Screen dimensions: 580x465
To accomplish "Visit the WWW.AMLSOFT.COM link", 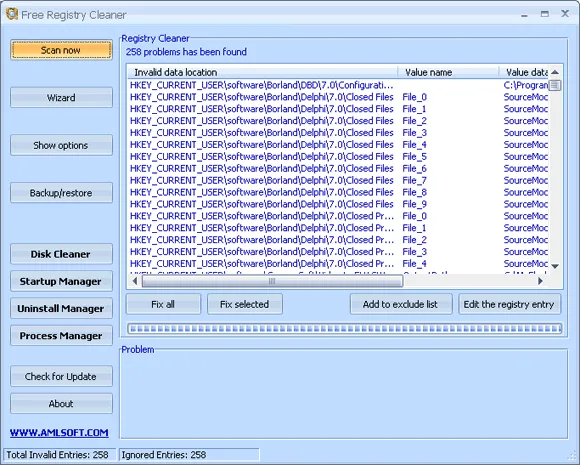I will point(59,433).
